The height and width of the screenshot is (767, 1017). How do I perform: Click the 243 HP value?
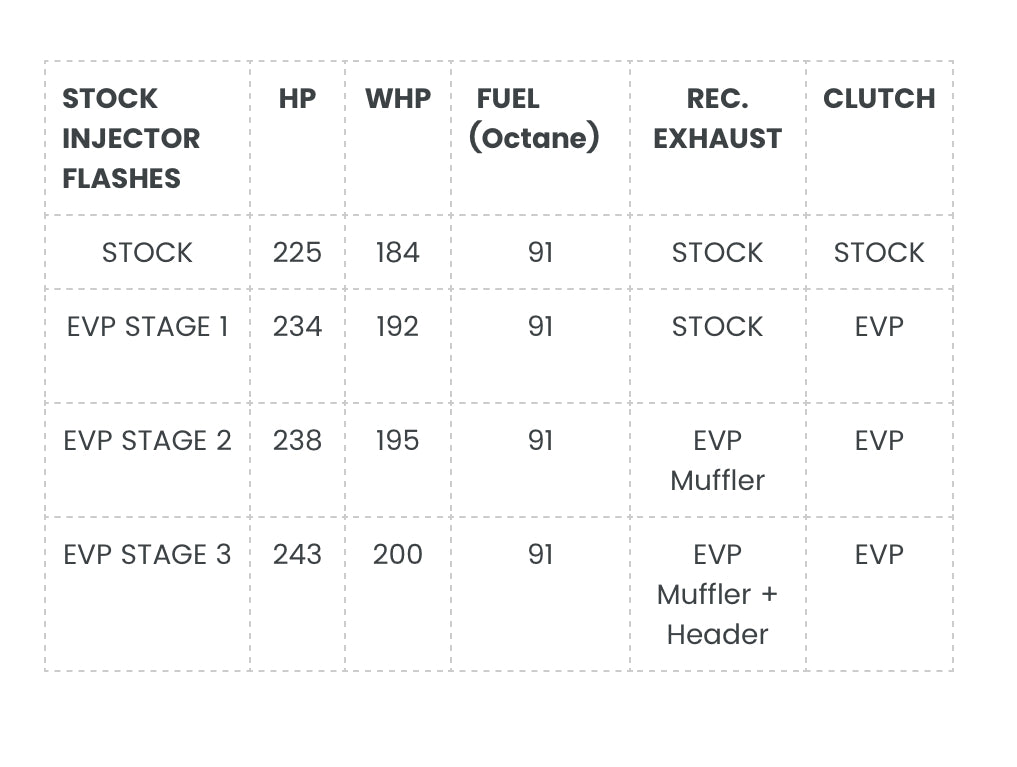297,555
